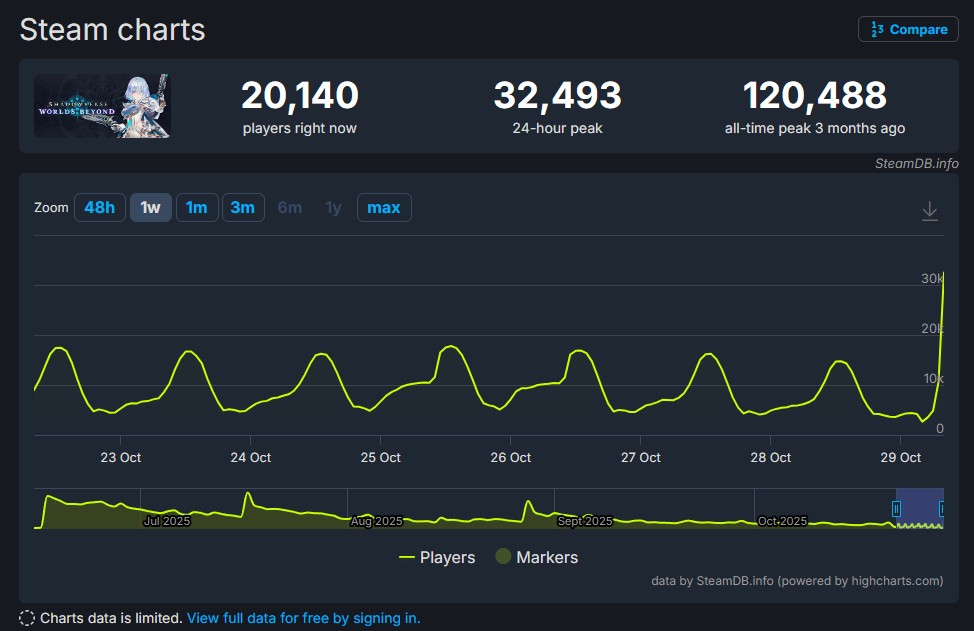Image resolution: width=974 pixels, height=631 pixels.
Task: Click the 30k y-axis label
Action: (932, 278)
